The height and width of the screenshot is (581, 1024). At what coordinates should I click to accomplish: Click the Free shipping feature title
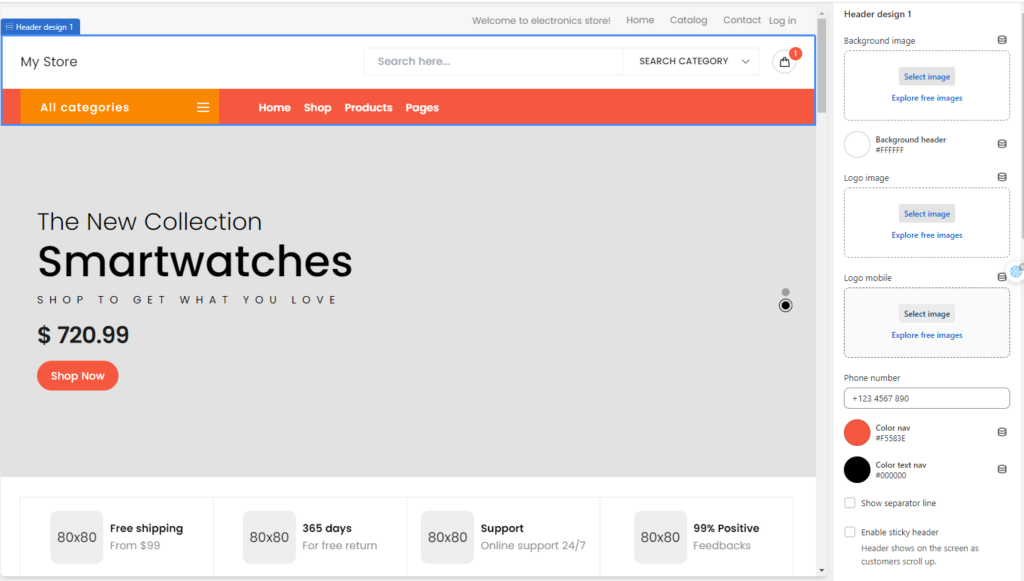click(146, 528)
